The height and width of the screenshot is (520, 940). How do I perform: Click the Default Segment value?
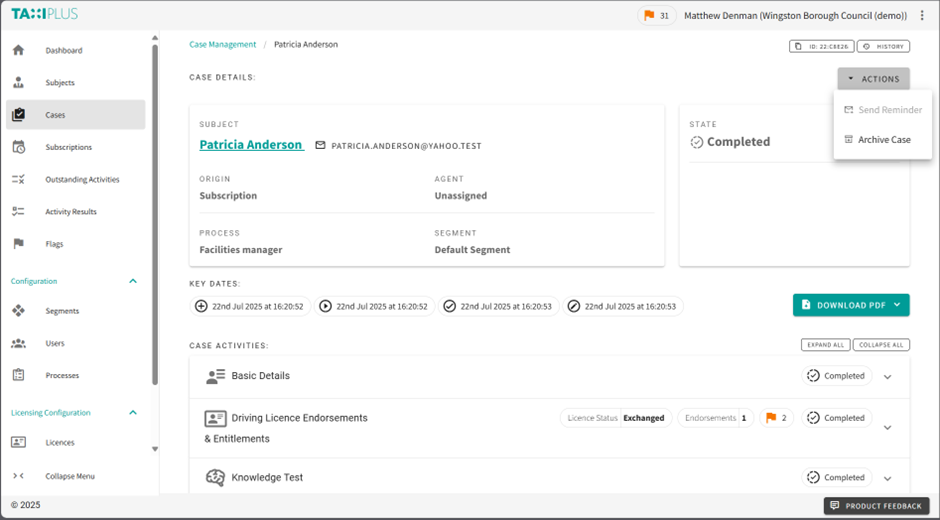coord(472,250)
